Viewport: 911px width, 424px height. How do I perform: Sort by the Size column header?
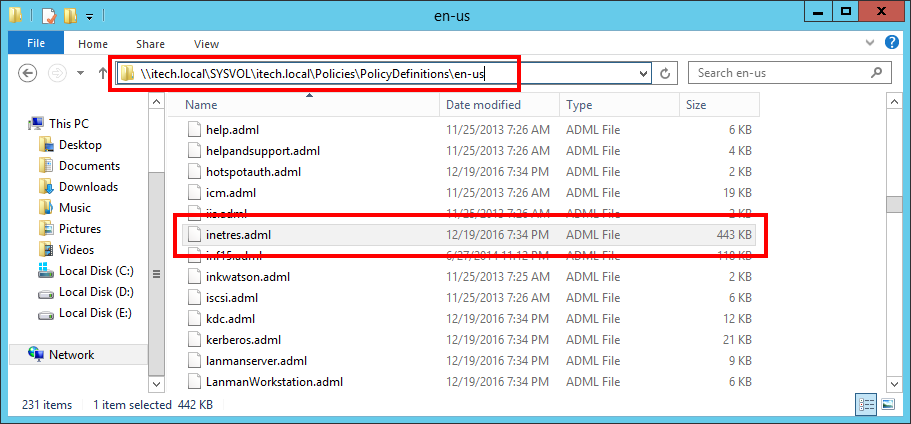click(719, 105)
